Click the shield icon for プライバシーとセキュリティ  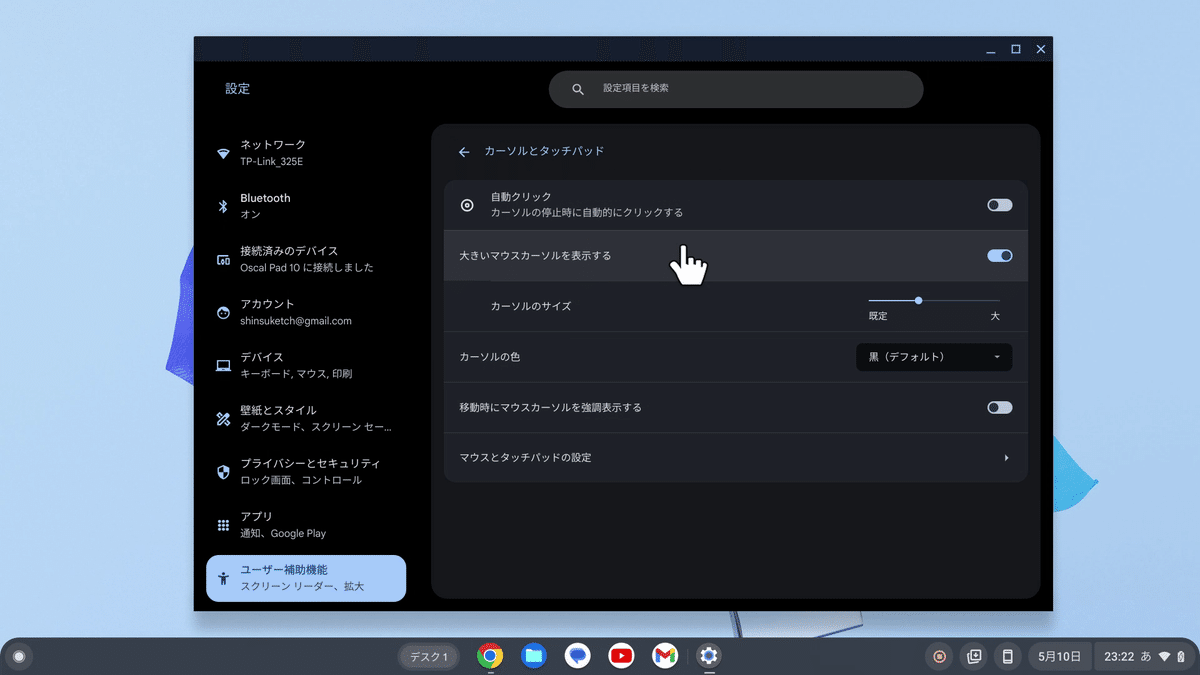[x=223, y=472]
